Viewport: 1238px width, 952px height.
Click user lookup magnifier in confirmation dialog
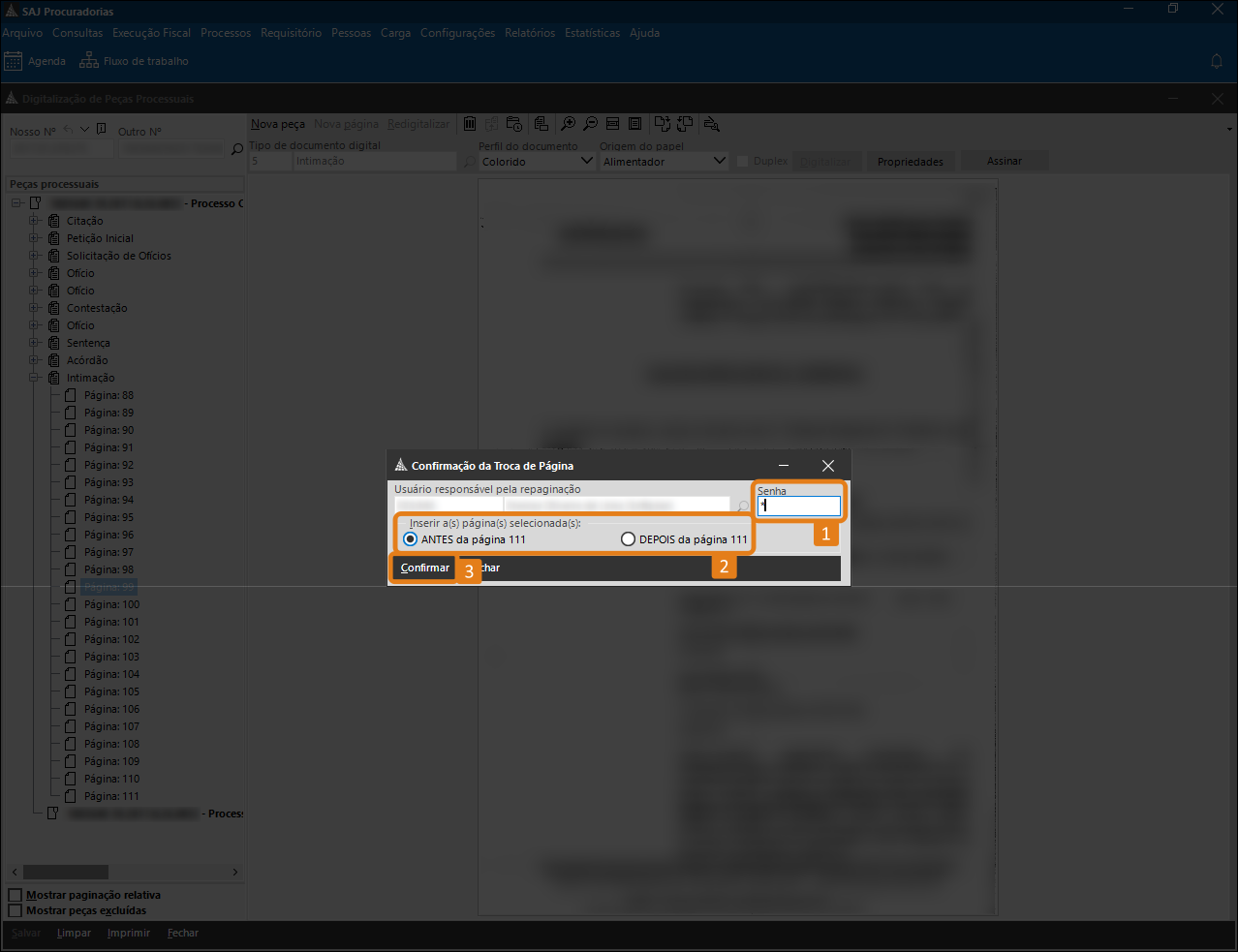point(743,507)
